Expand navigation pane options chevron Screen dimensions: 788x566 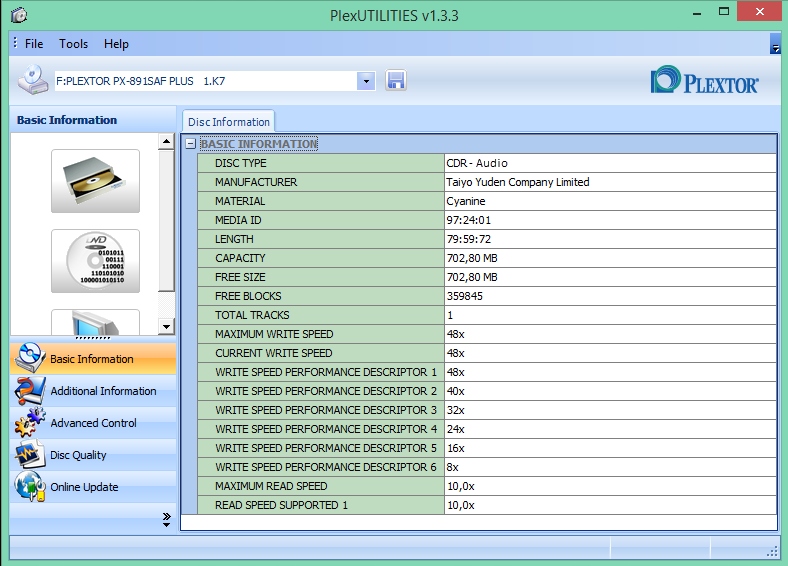tap(167, 518)
